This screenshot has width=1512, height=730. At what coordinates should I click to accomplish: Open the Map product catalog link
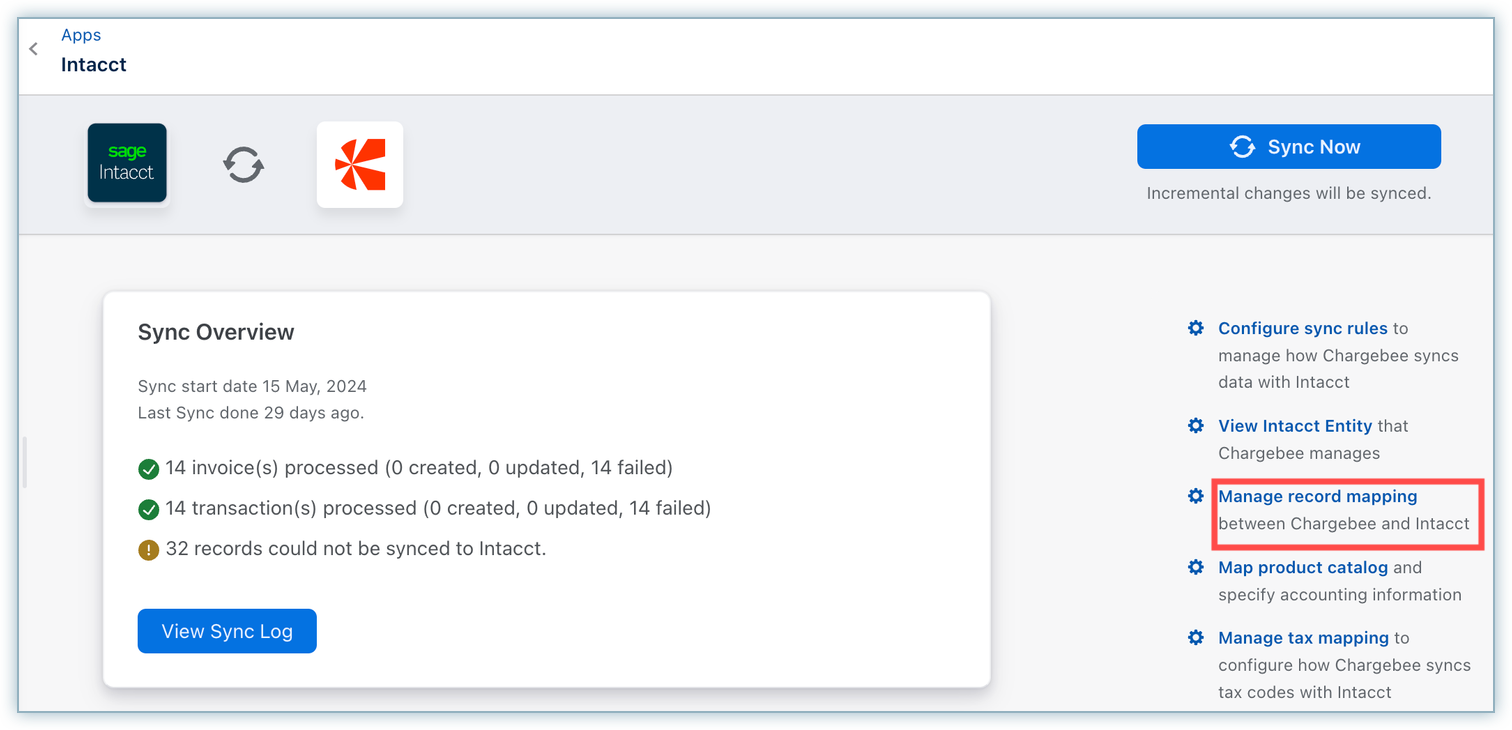(x=1302, y=567)
